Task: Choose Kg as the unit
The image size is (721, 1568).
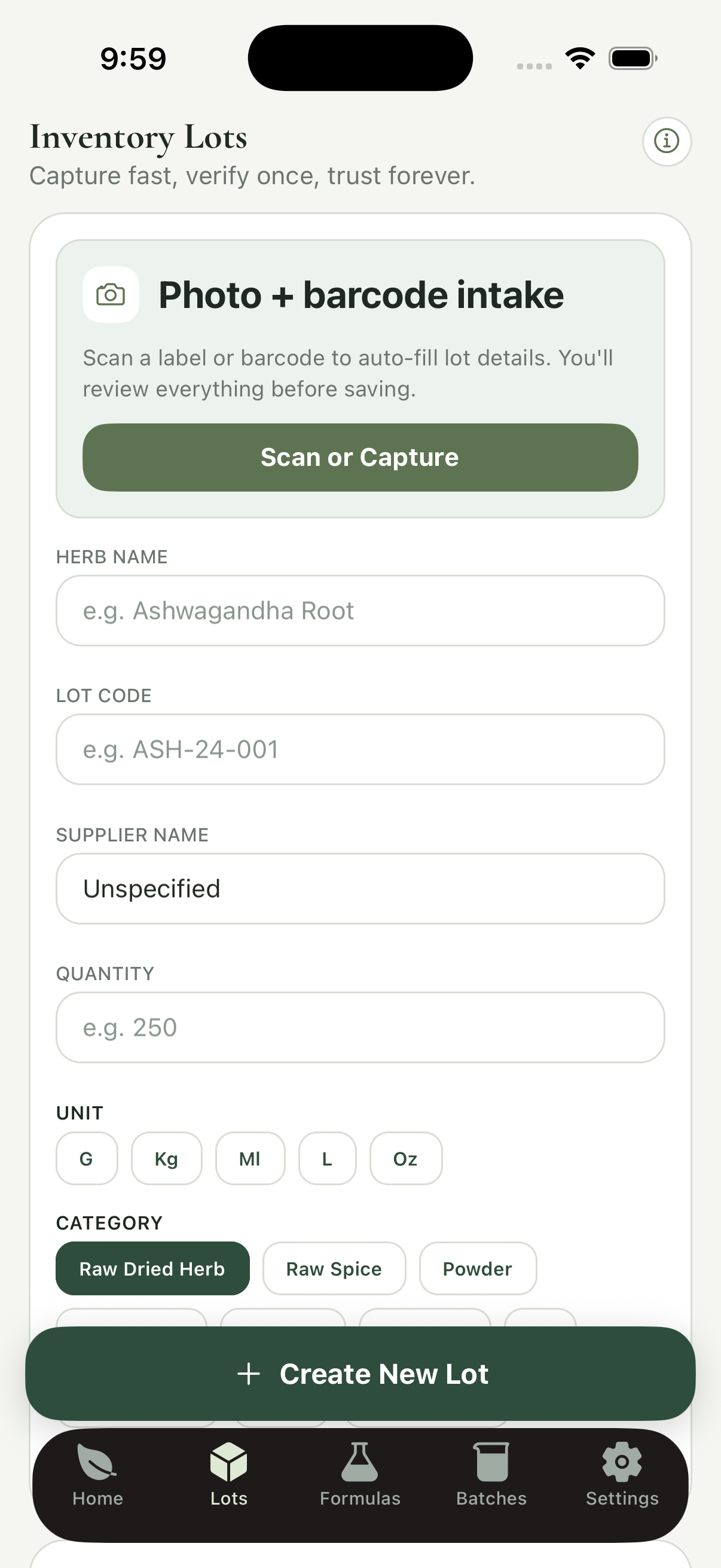Action: (166, 1158)
